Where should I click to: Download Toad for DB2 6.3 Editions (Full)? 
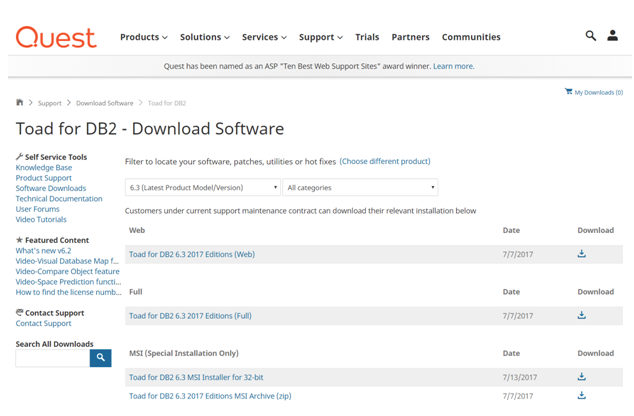(x=581, y=315)
